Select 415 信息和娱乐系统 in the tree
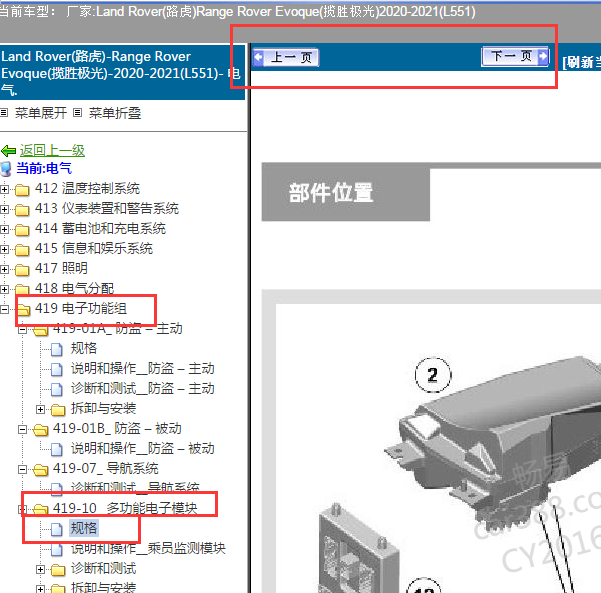 [x=94, y=248]
